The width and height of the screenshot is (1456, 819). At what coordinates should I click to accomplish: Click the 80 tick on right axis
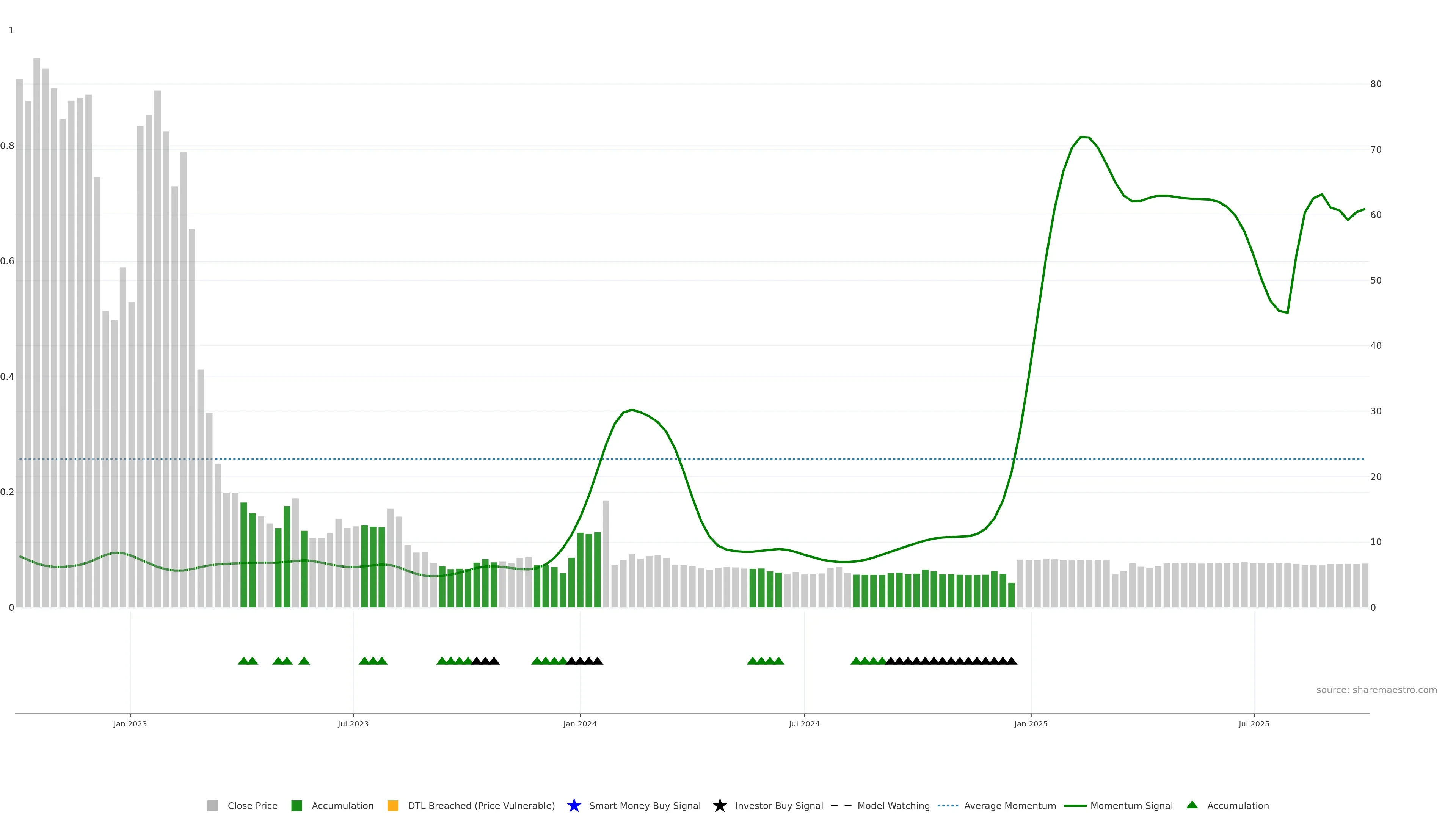[1376, 84]
